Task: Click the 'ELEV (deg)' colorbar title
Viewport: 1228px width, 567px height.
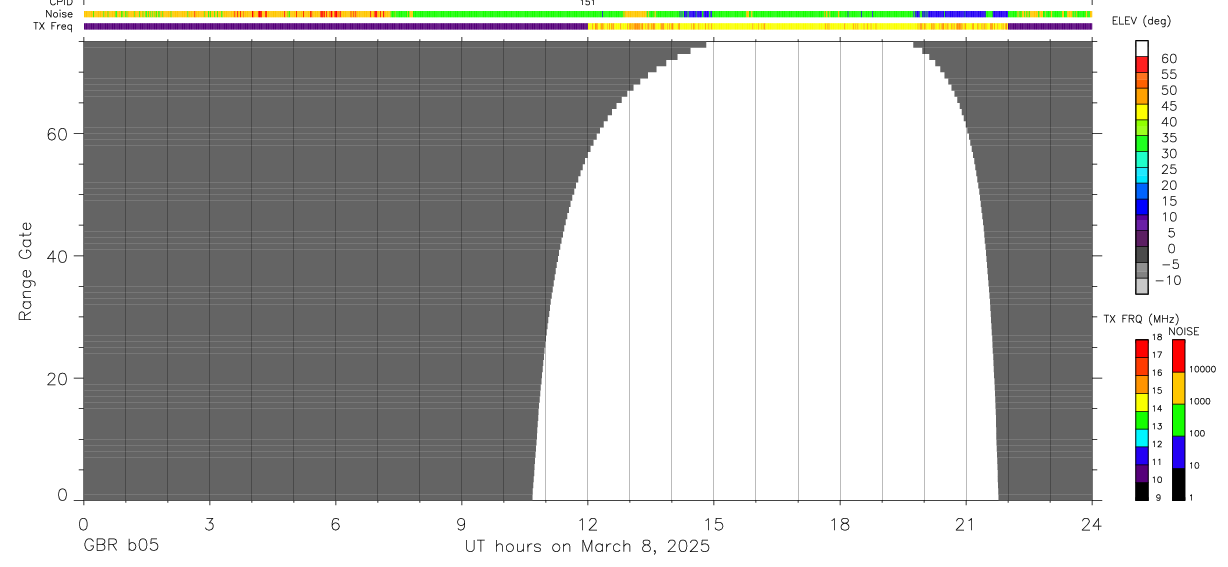Action: [x=1141, y=21]
